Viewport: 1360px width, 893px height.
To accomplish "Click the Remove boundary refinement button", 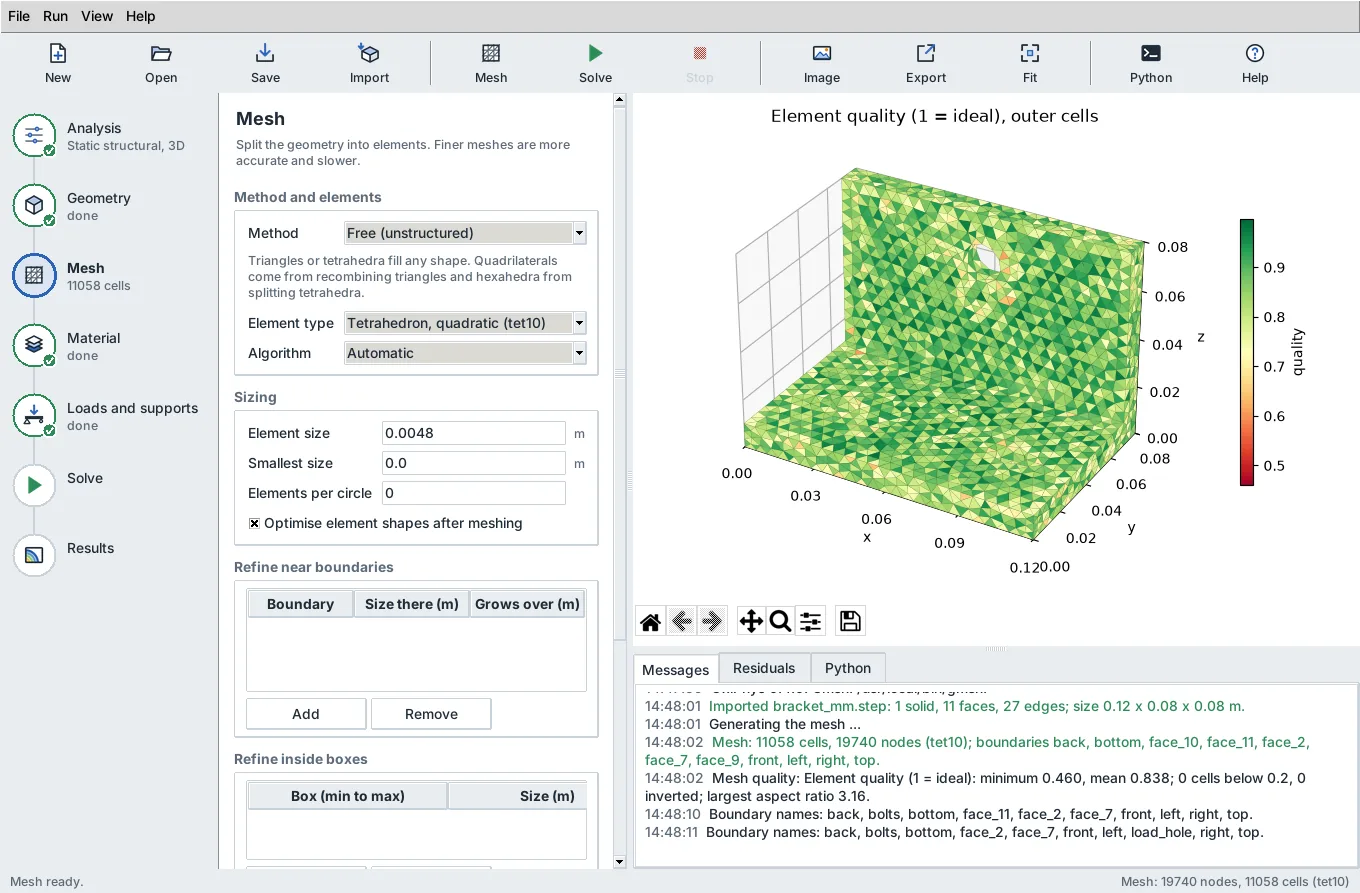I will click(x=431, y=714).
